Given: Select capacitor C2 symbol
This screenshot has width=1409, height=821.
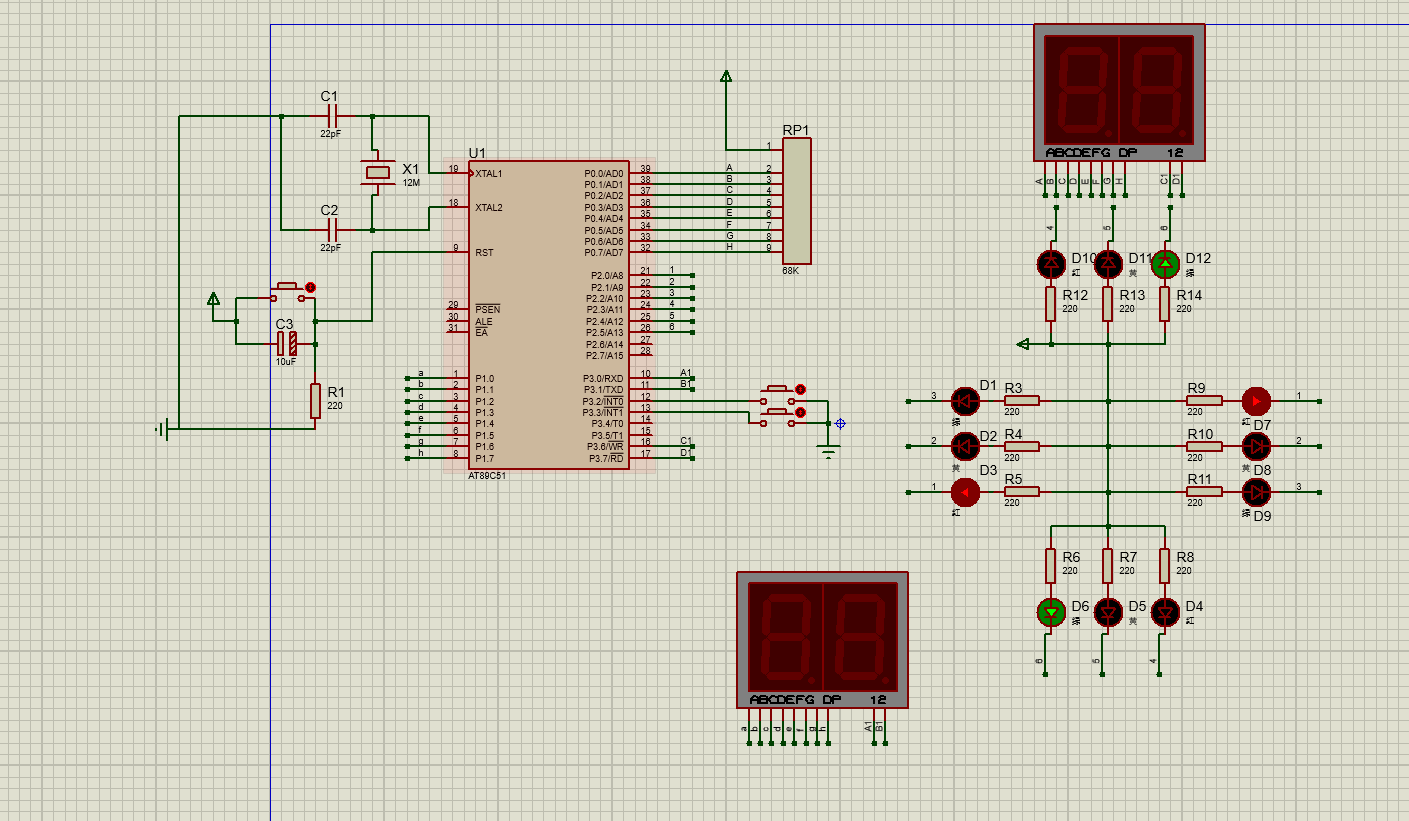Looking at the screenshot, I should point(331,230).
